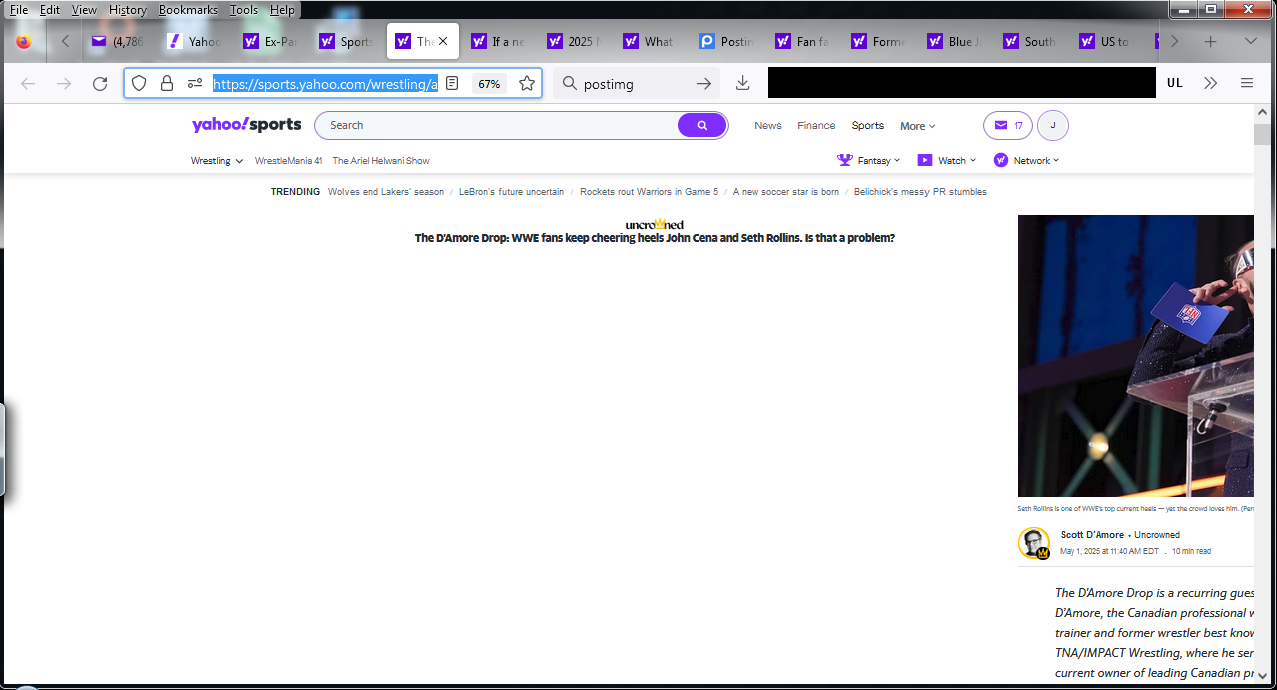This screenshot has width=1277, height=690.
Task: Go back one page
Action: click(28, 84)
